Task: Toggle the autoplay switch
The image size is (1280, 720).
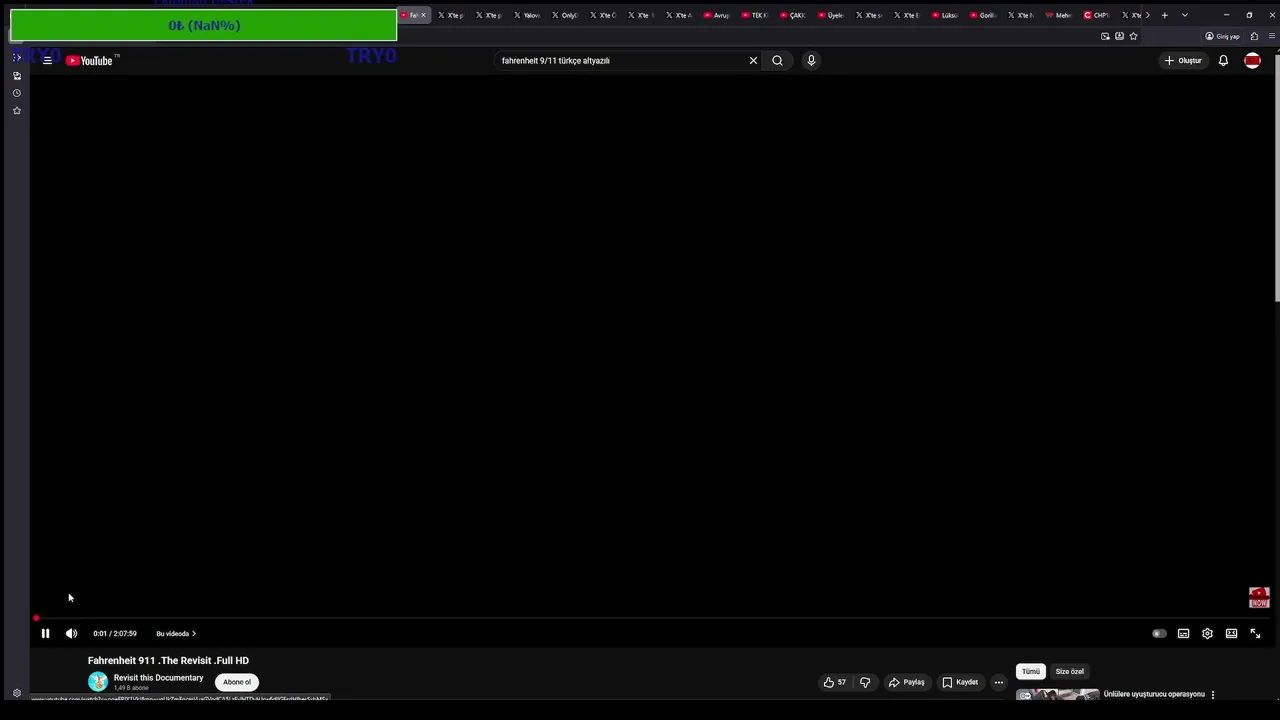Action: (x=1159, y=633)
